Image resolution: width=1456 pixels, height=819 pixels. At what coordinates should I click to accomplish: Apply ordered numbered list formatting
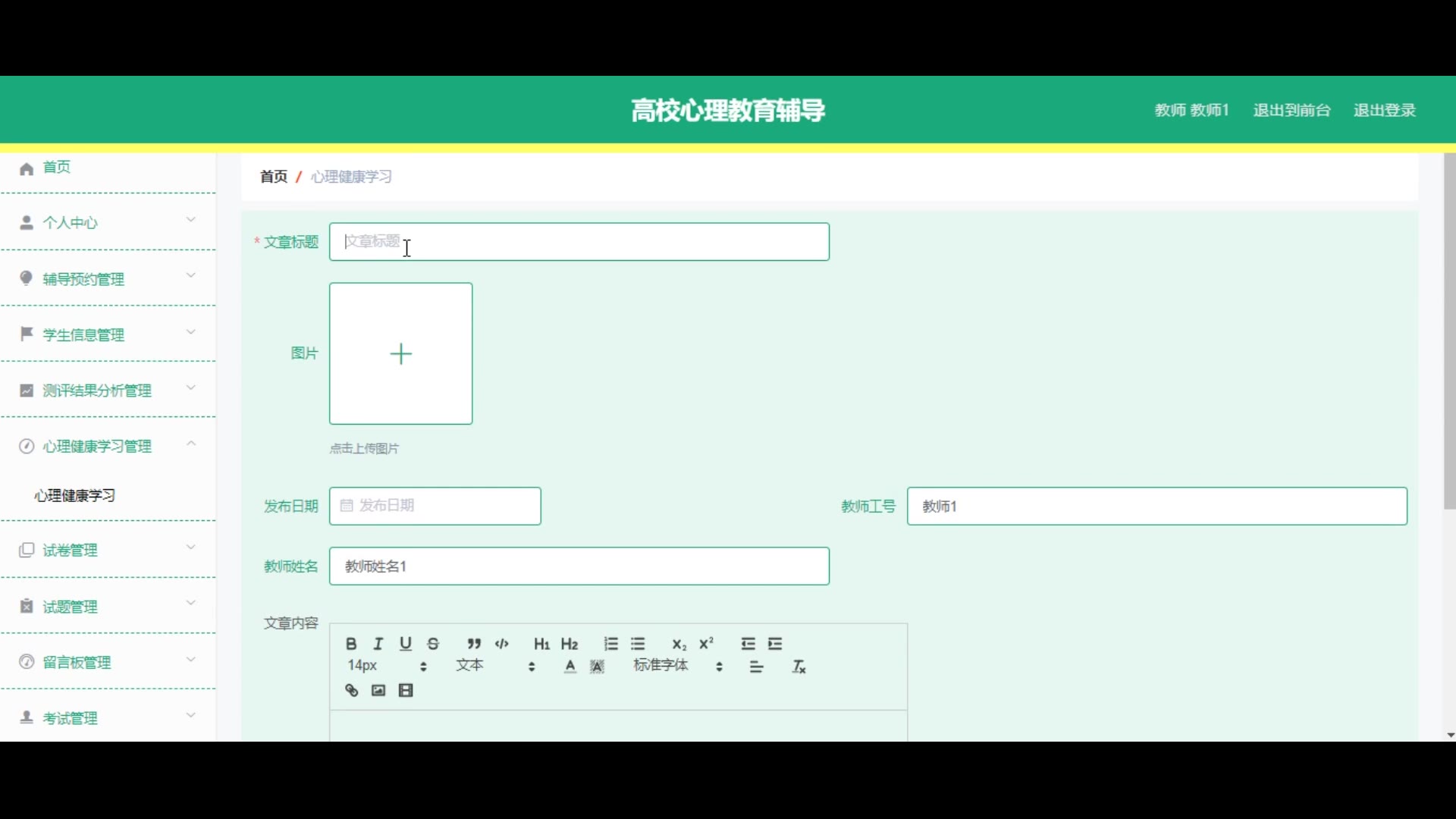[x=611, y=644]
